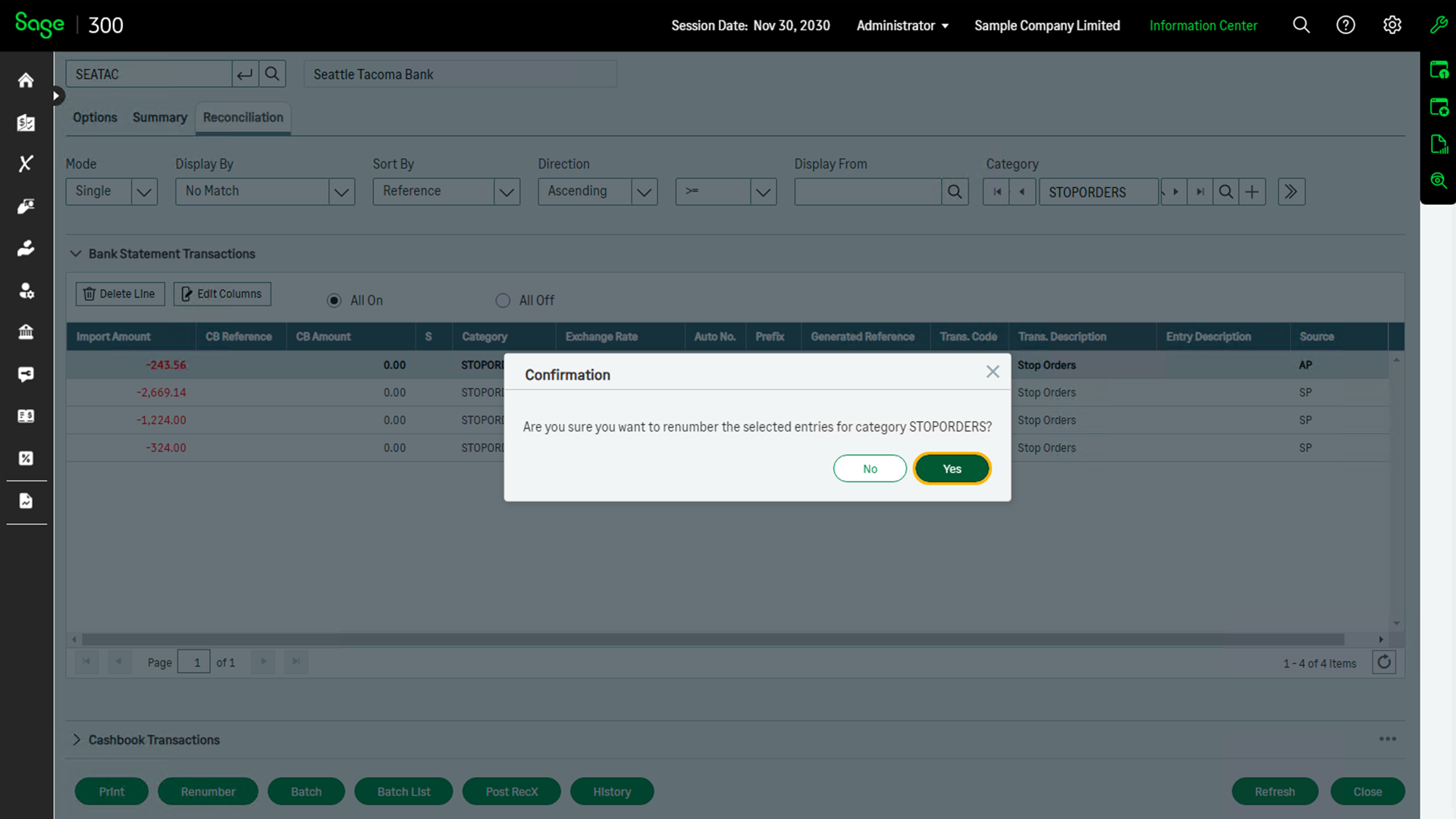
Task: Click the green wrench tools icon
Action: click(1439, 25)
